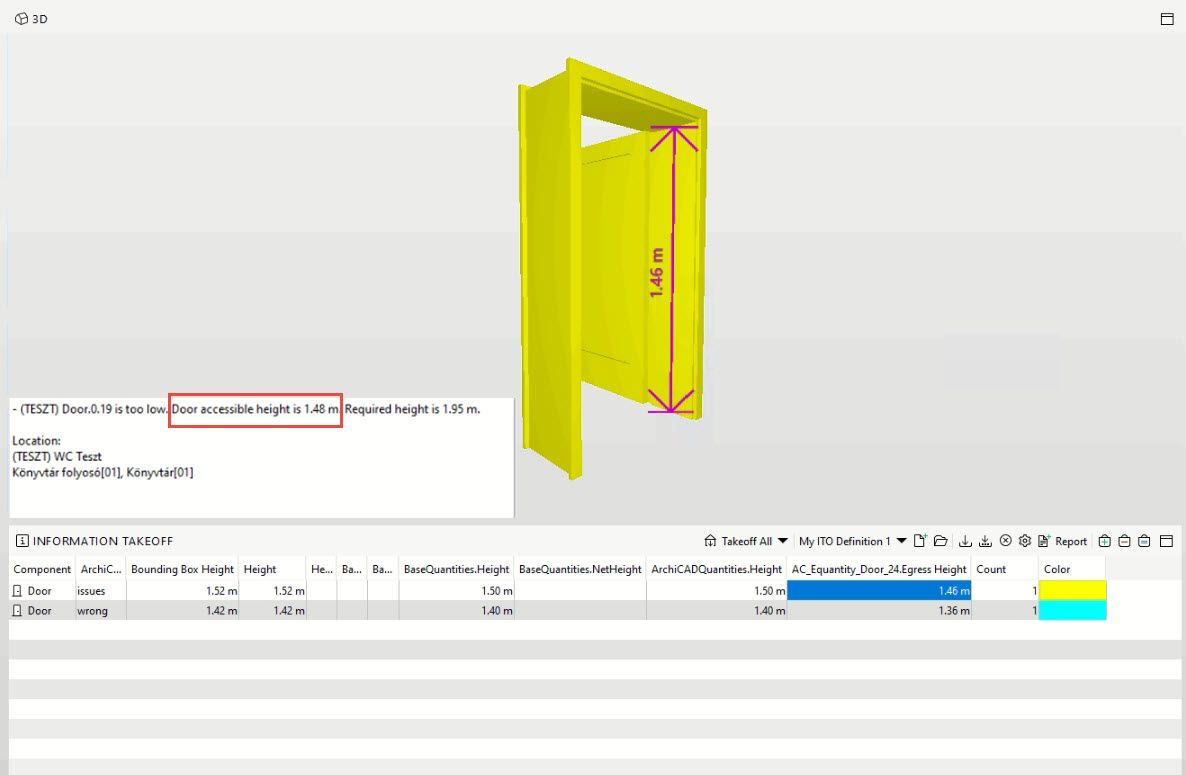The image size is (1186, 775).
Task: Click the BaseQuantities.Height column header
Action: coord(456,569)
